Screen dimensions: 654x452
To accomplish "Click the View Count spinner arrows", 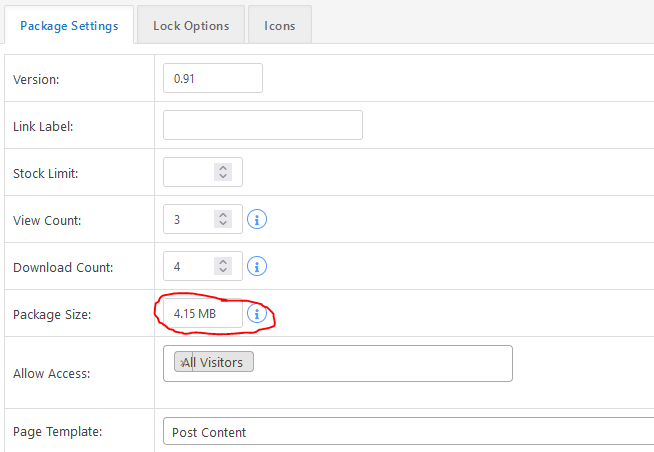I will point(223,219).
